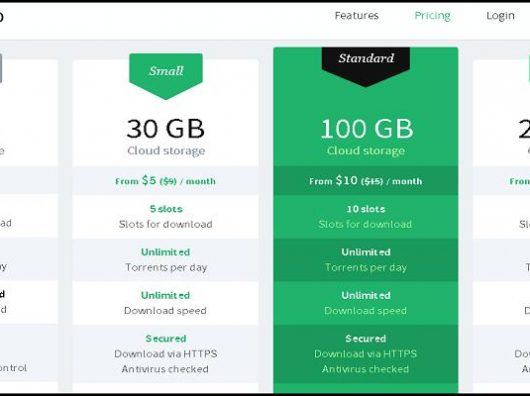Screen dimensions: 530x396
Task: Click the green Small plan badge
Action: 166,76
